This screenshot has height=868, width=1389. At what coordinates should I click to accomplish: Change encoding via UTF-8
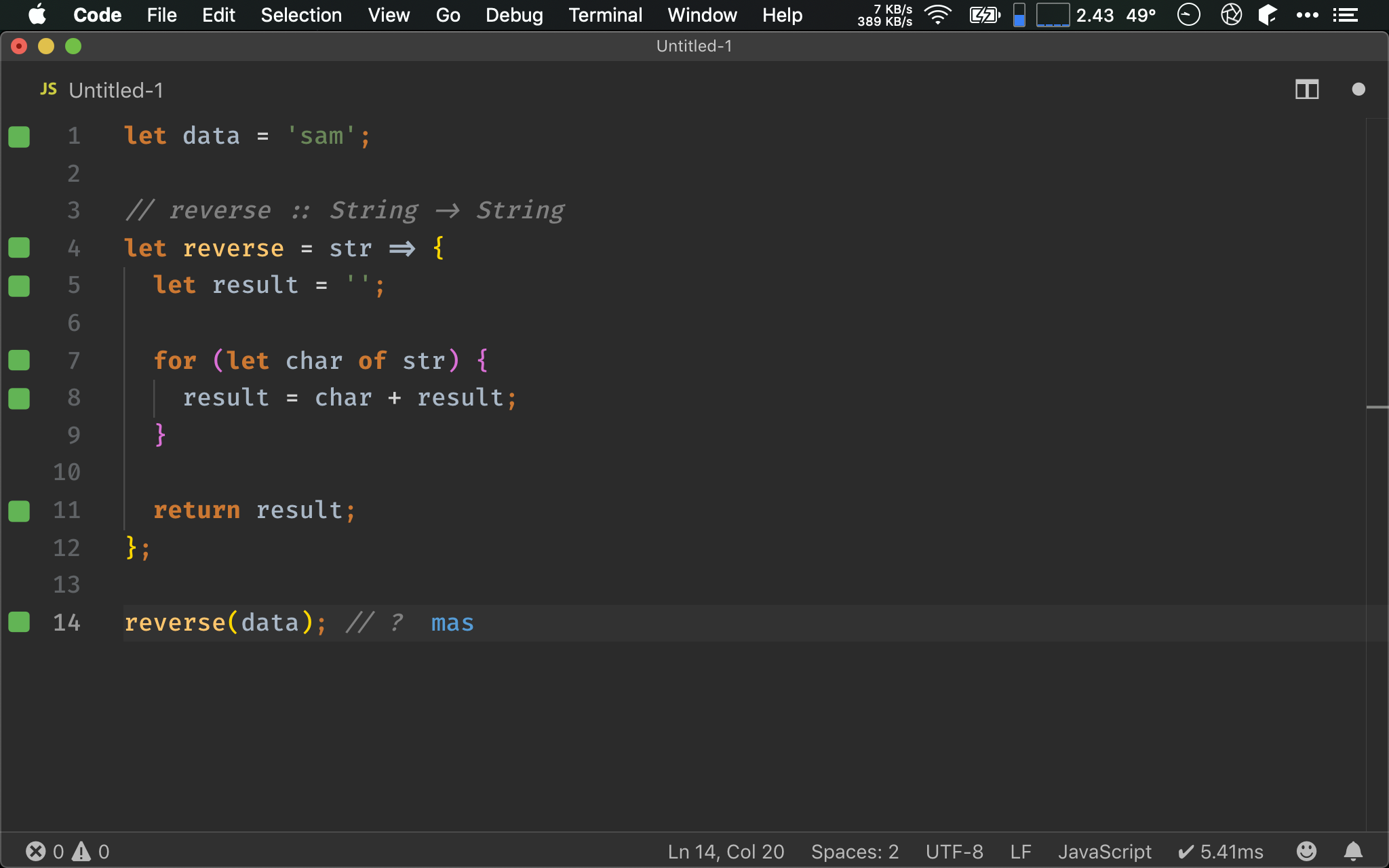coord(954,852)
